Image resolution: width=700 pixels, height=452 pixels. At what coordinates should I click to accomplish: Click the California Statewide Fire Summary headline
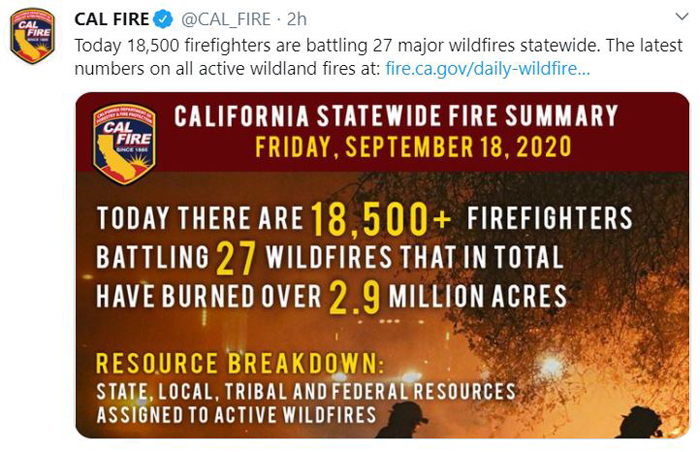[396, 116]
